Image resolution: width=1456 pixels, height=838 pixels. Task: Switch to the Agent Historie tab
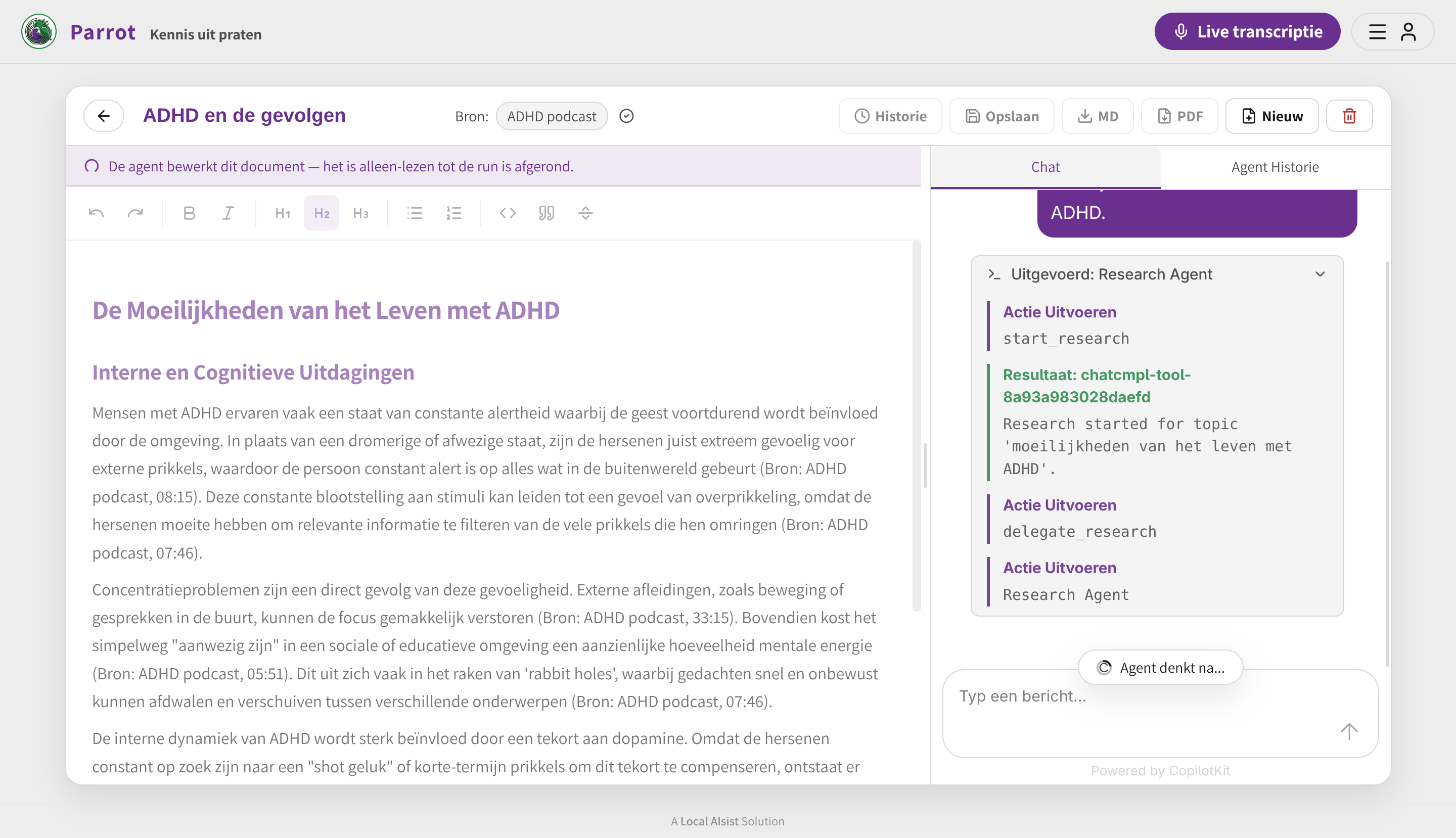click(x=1275, y=167)
